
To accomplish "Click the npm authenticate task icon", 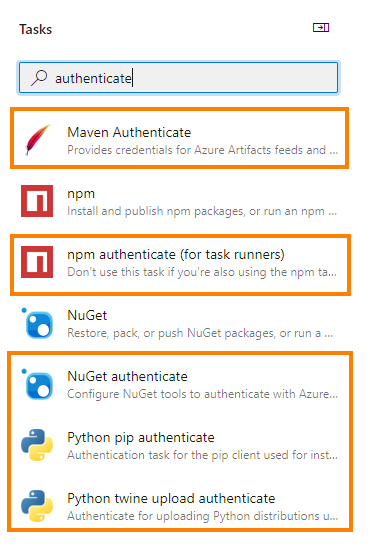I will (x=37, y=262).
